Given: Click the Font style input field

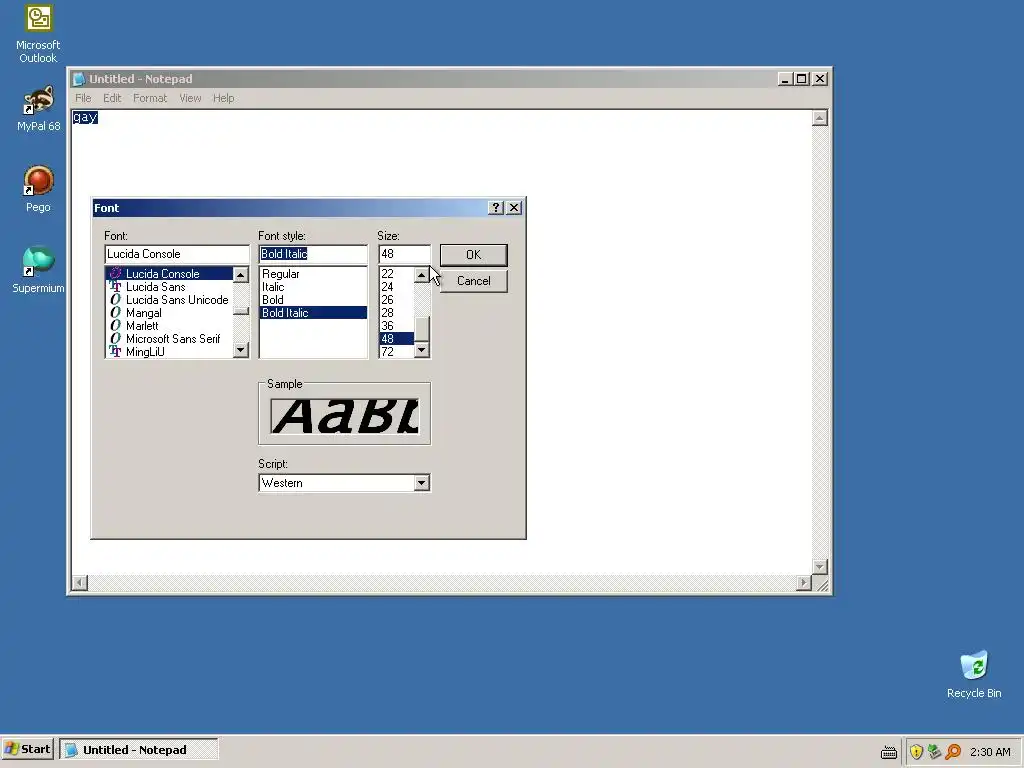Looking at the screenshot, I should (x=313, y=254).
